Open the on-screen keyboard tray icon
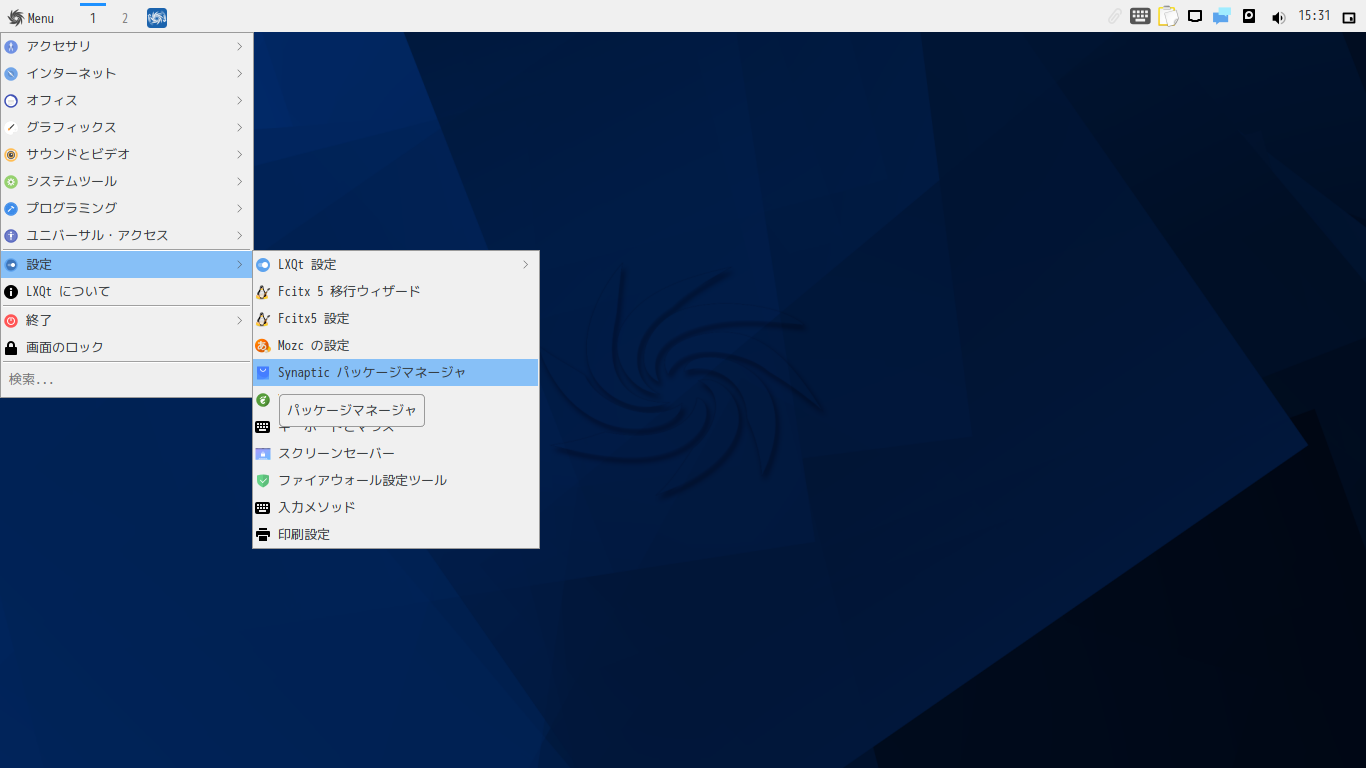 (x=1141, y=16)
